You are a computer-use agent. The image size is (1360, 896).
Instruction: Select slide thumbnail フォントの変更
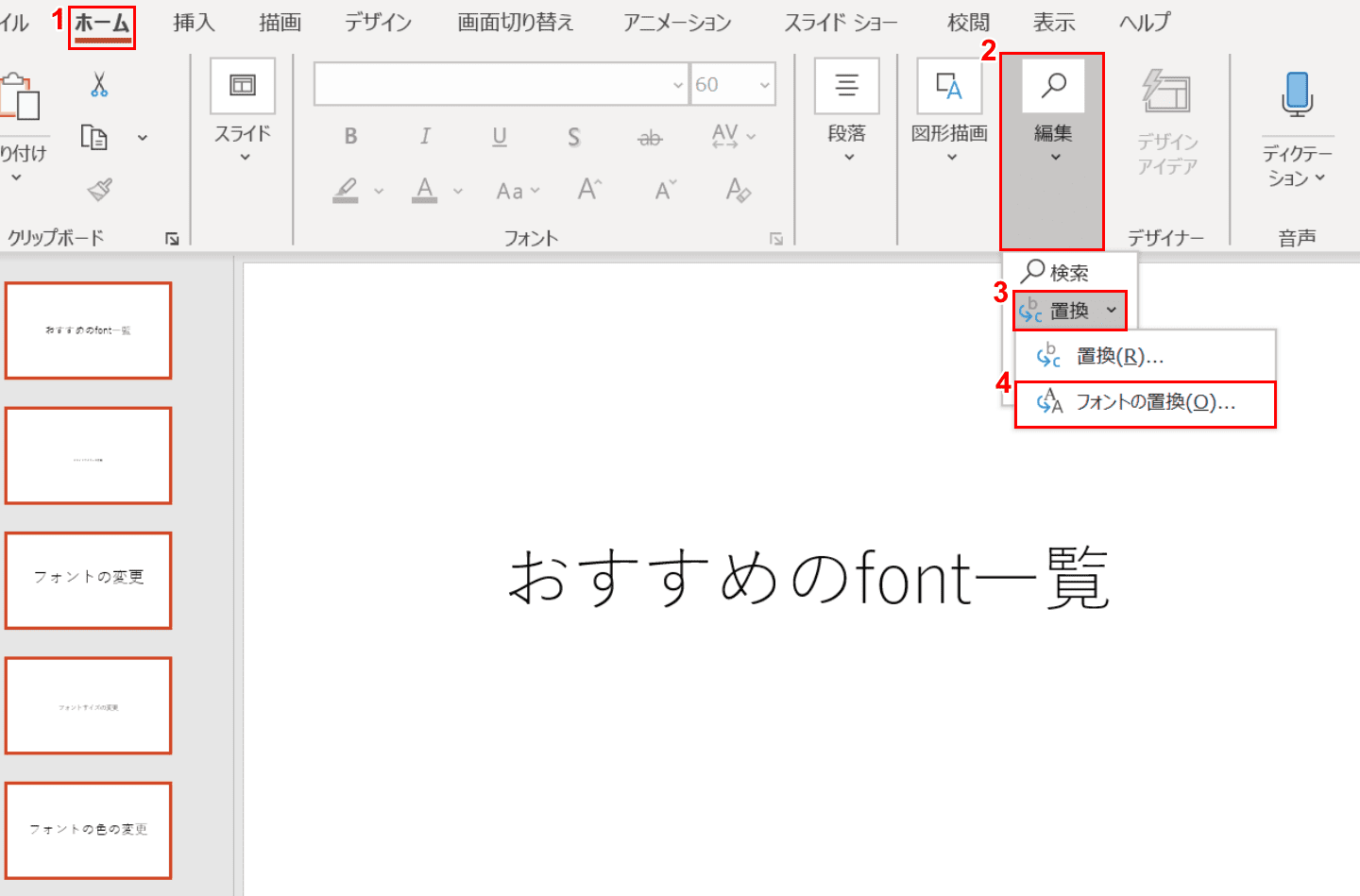pyautogui.click(x=89, y=581)
